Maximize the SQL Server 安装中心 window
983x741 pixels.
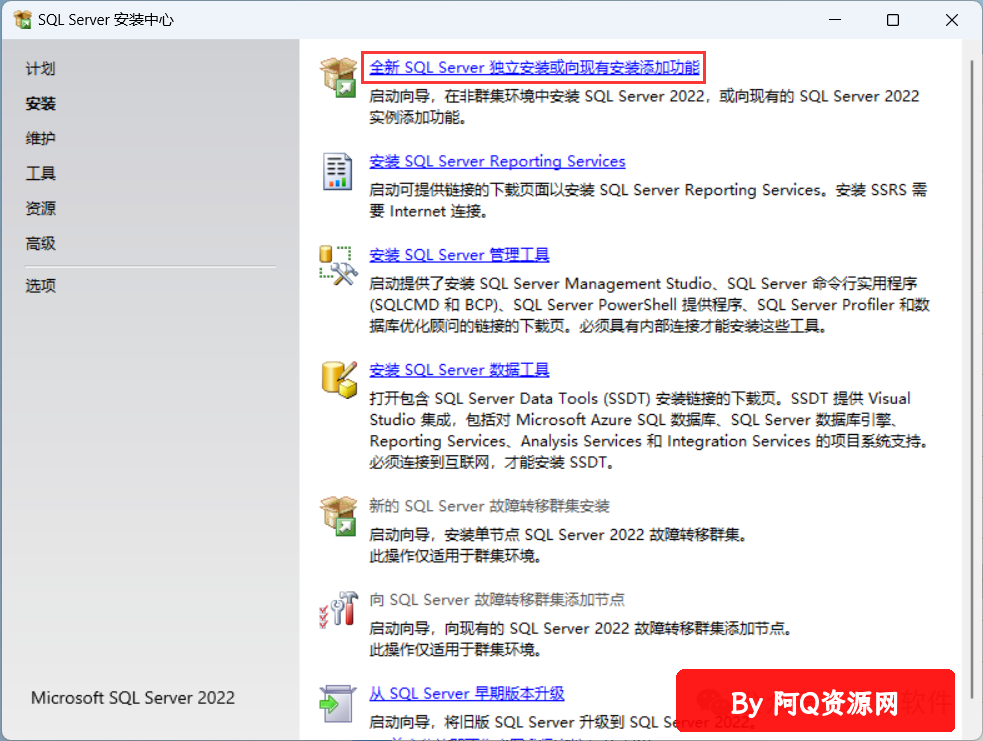point(893,20)
